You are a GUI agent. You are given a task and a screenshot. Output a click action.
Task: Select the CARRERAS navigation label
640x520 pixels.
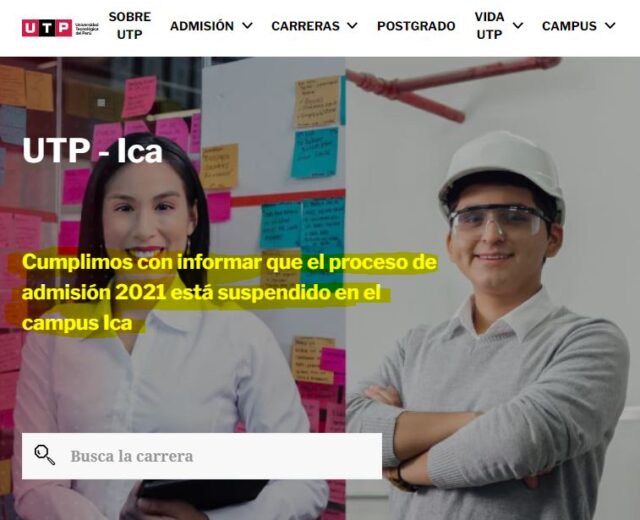pyautogui.click(x=305, y=26)
